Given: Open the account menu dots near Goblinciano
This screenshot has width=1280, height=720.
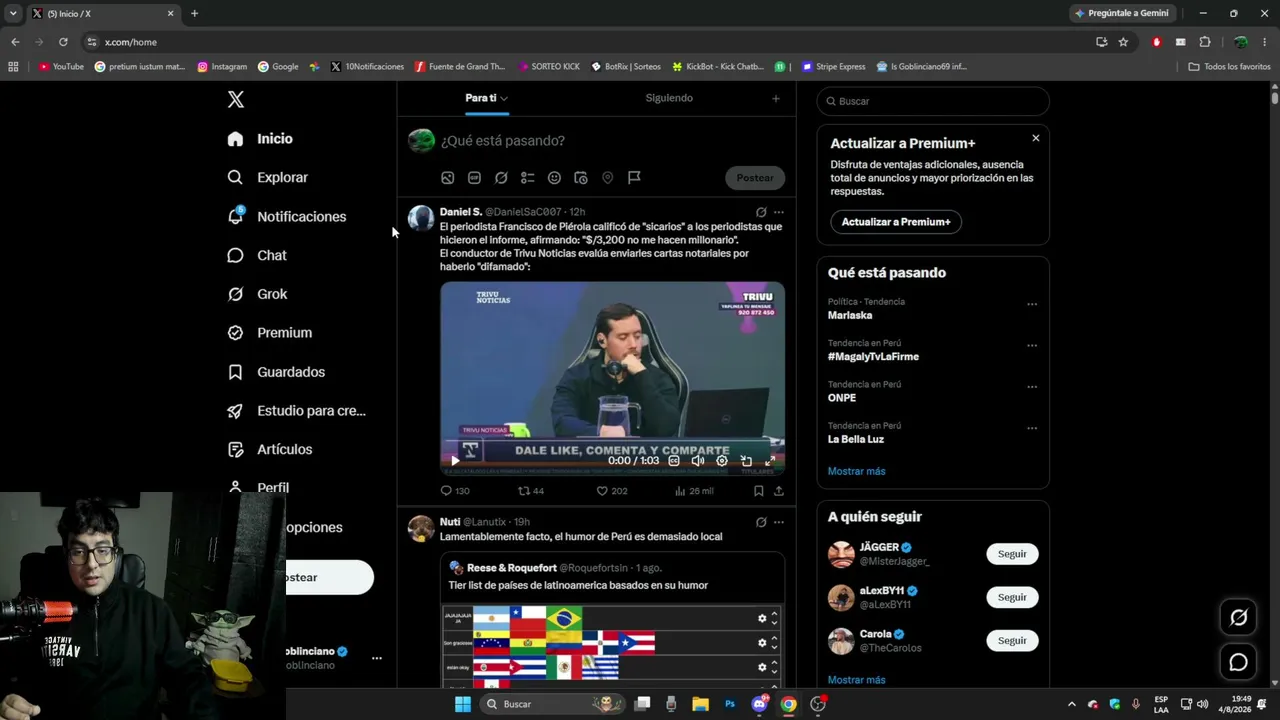Looking at the screenshot, I should 377,658.
